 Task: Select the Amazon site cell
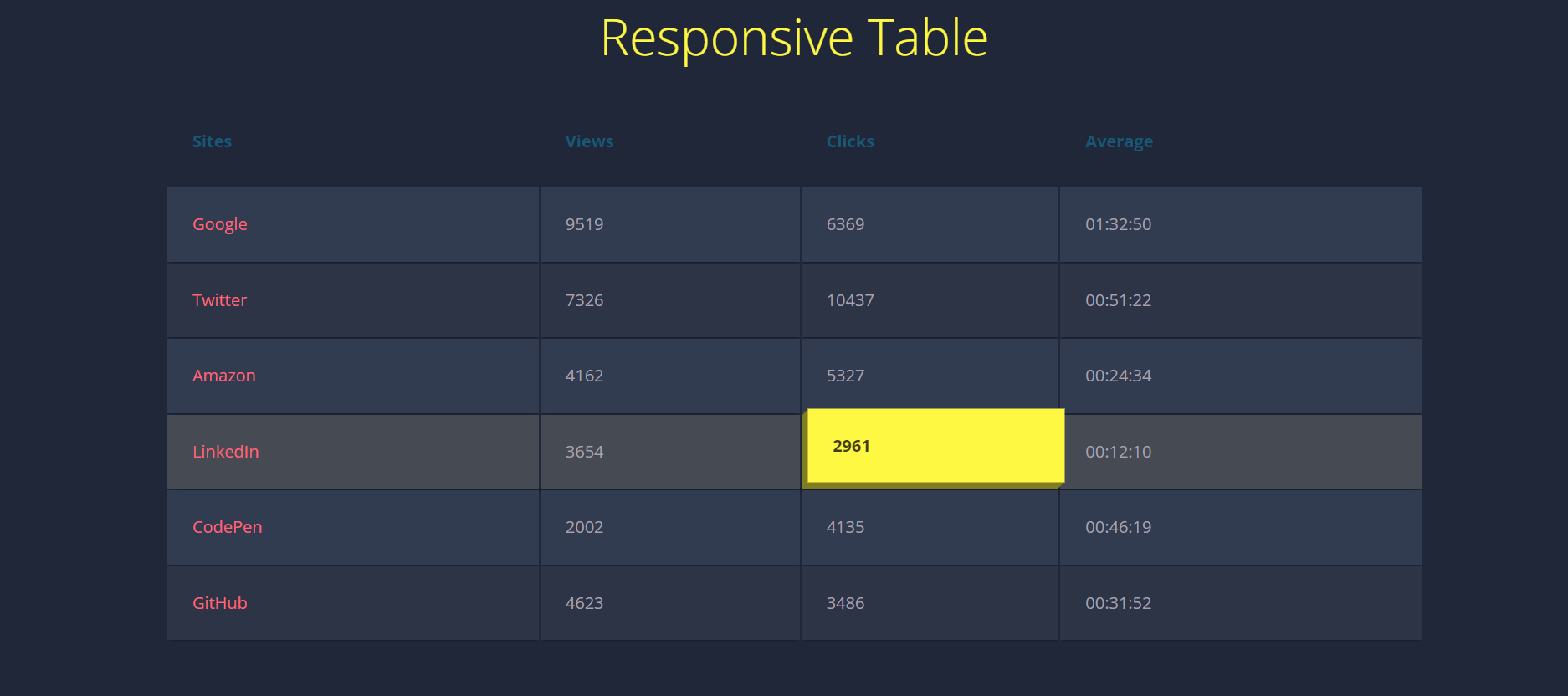353,376
